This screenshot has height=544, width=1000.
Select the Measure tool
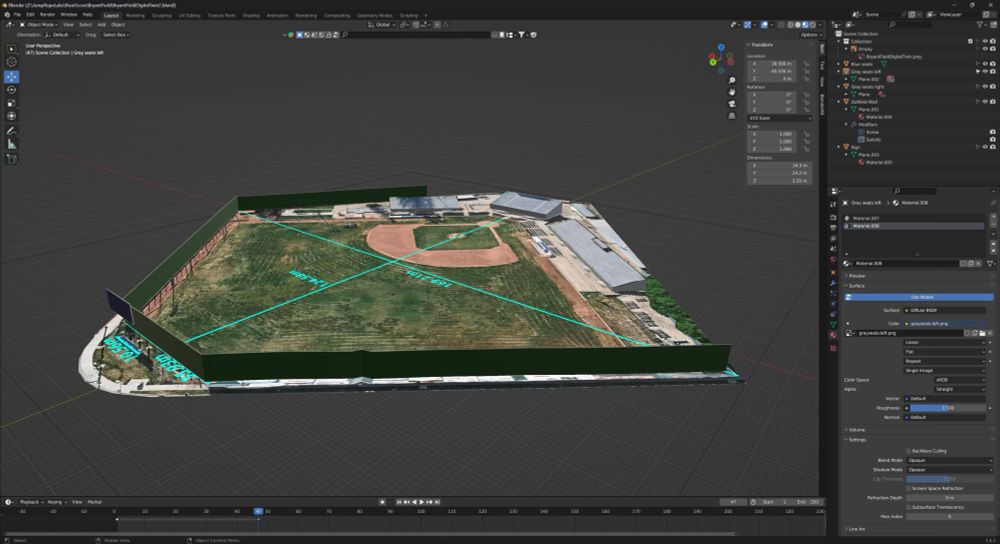tap(11, 144)
